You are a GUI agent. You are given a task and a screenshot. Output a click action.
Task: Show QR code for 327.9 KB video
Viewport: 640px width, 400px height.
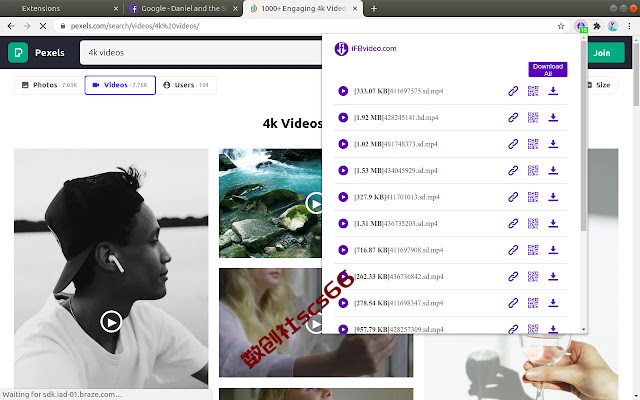coord(533,197)
